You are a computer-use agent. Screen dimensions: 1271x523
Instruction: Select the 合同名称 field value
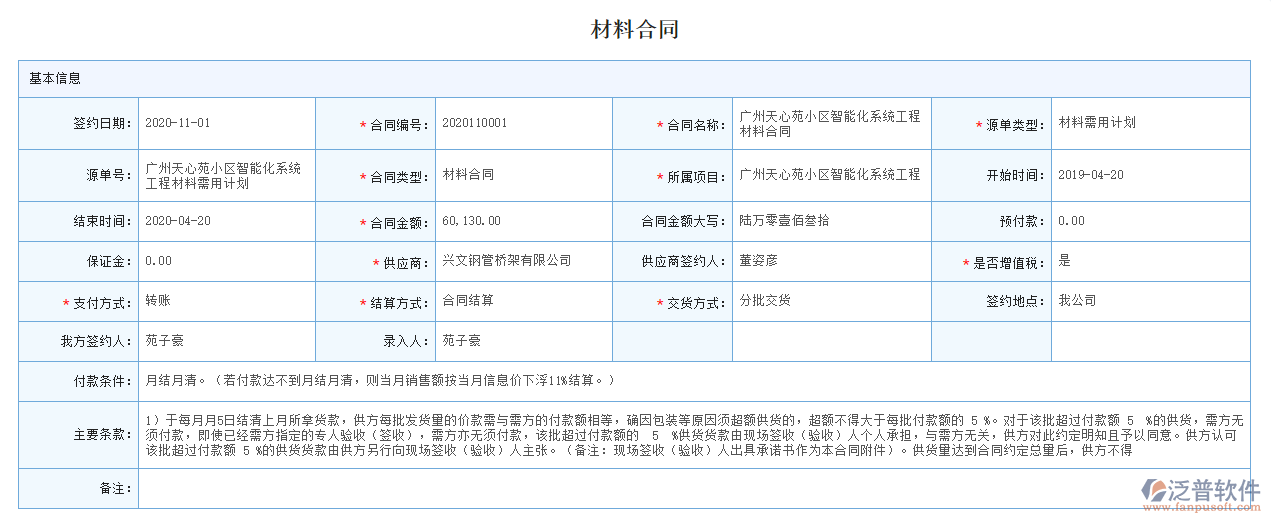tap(829, 123)
